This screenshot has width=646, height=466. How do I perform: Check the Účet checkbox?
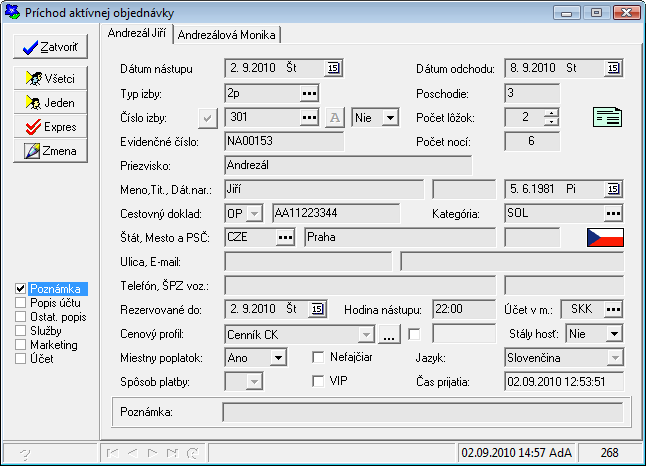click(20, 359)
